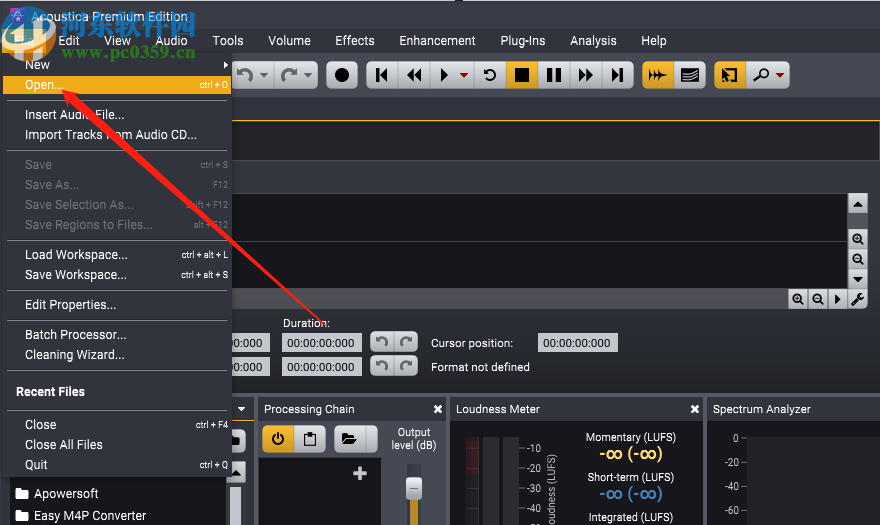Image resolution: width=880 pixels, height=525 pixels.
Task: Click horizontal zoom out magnifier
Action: (818, 299)
